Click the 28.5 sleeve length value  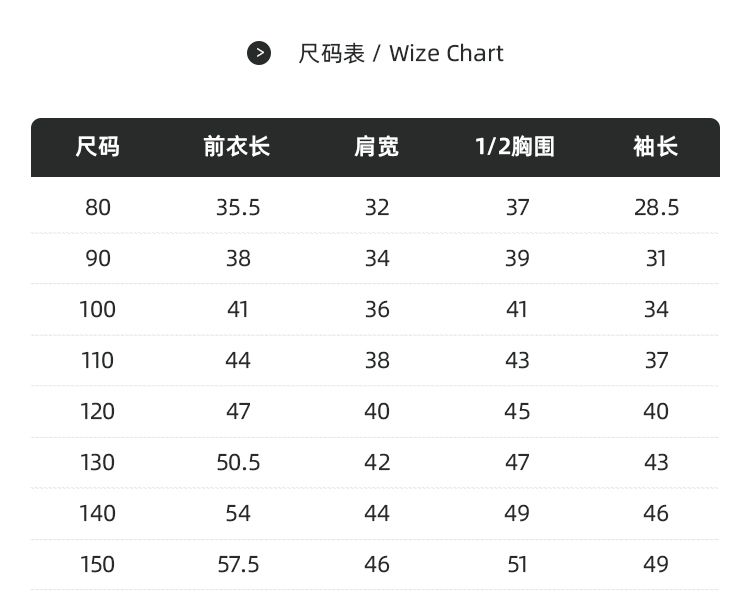click(x=657, y=208)
